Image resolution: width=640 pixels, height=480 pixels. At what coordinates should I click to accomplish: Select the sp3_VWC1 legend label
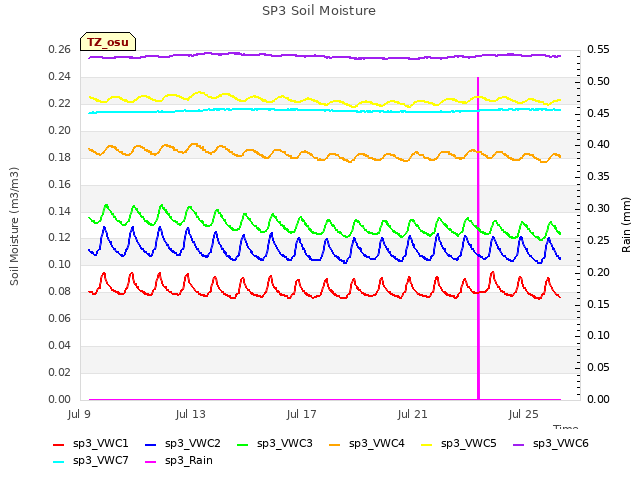(x=100, y=444)
